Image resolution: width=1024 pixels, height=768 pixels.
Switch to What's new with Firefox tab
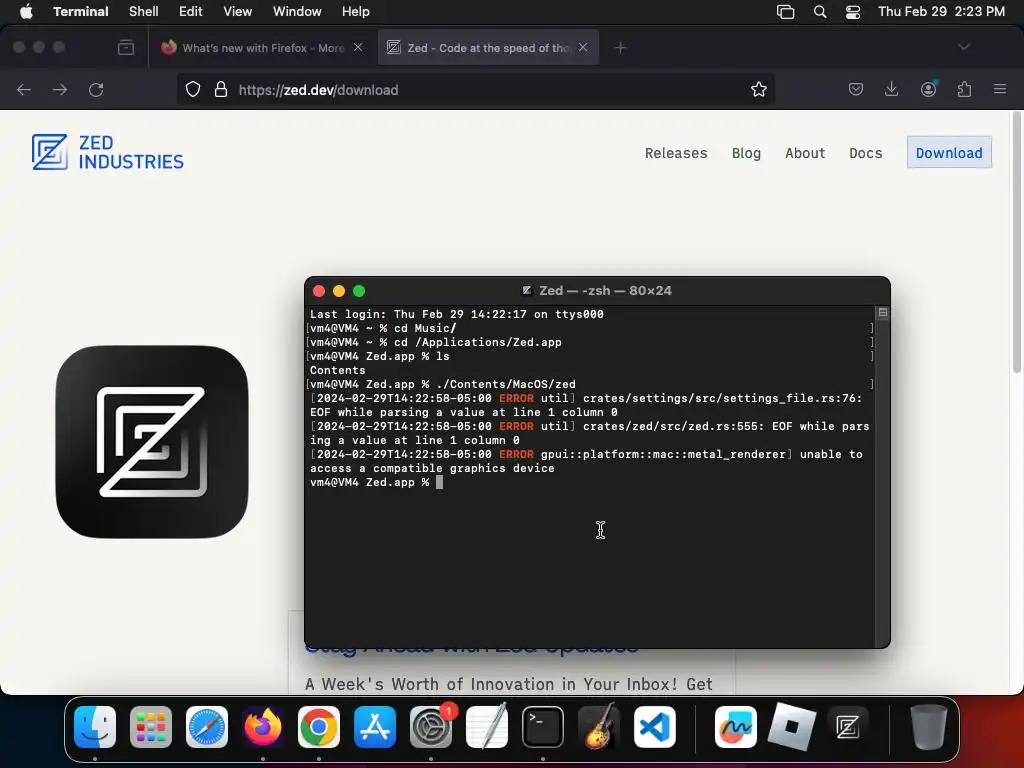click(x=261, y=48)
